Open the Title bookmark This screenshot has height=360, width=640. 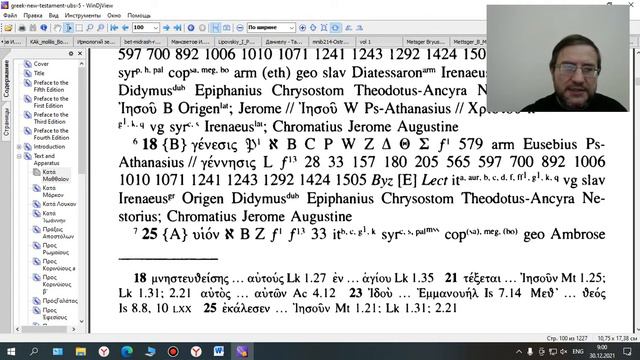coord(39,73)
